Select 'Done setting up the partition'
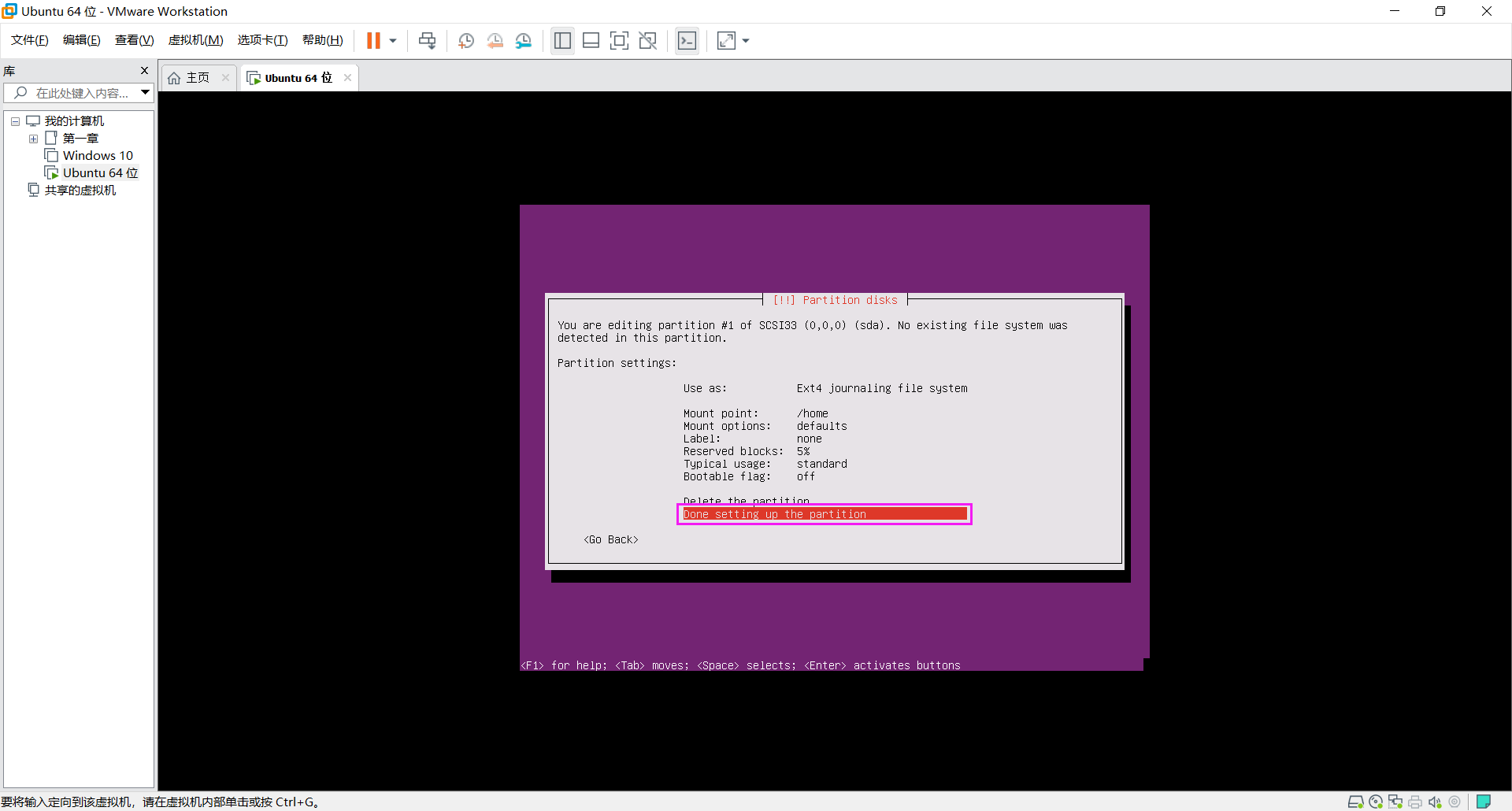Image resolution: width=1512 pixels, height=811 pixels. click(x=825, y=514)
